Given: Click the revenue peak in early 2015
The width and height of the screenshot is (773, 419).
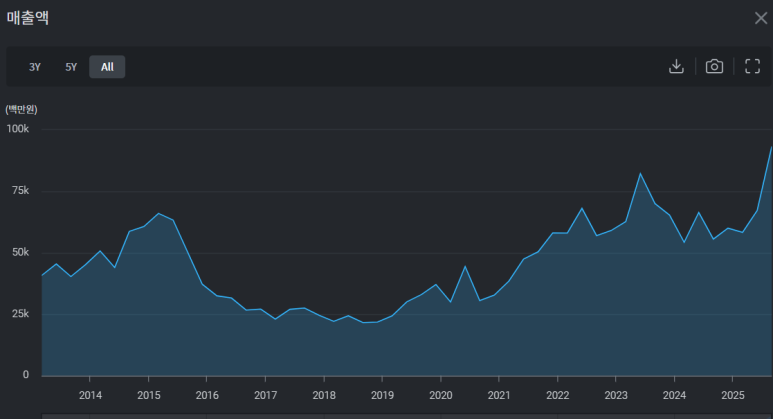Looking at the screenshot, I should pos(159,213).
